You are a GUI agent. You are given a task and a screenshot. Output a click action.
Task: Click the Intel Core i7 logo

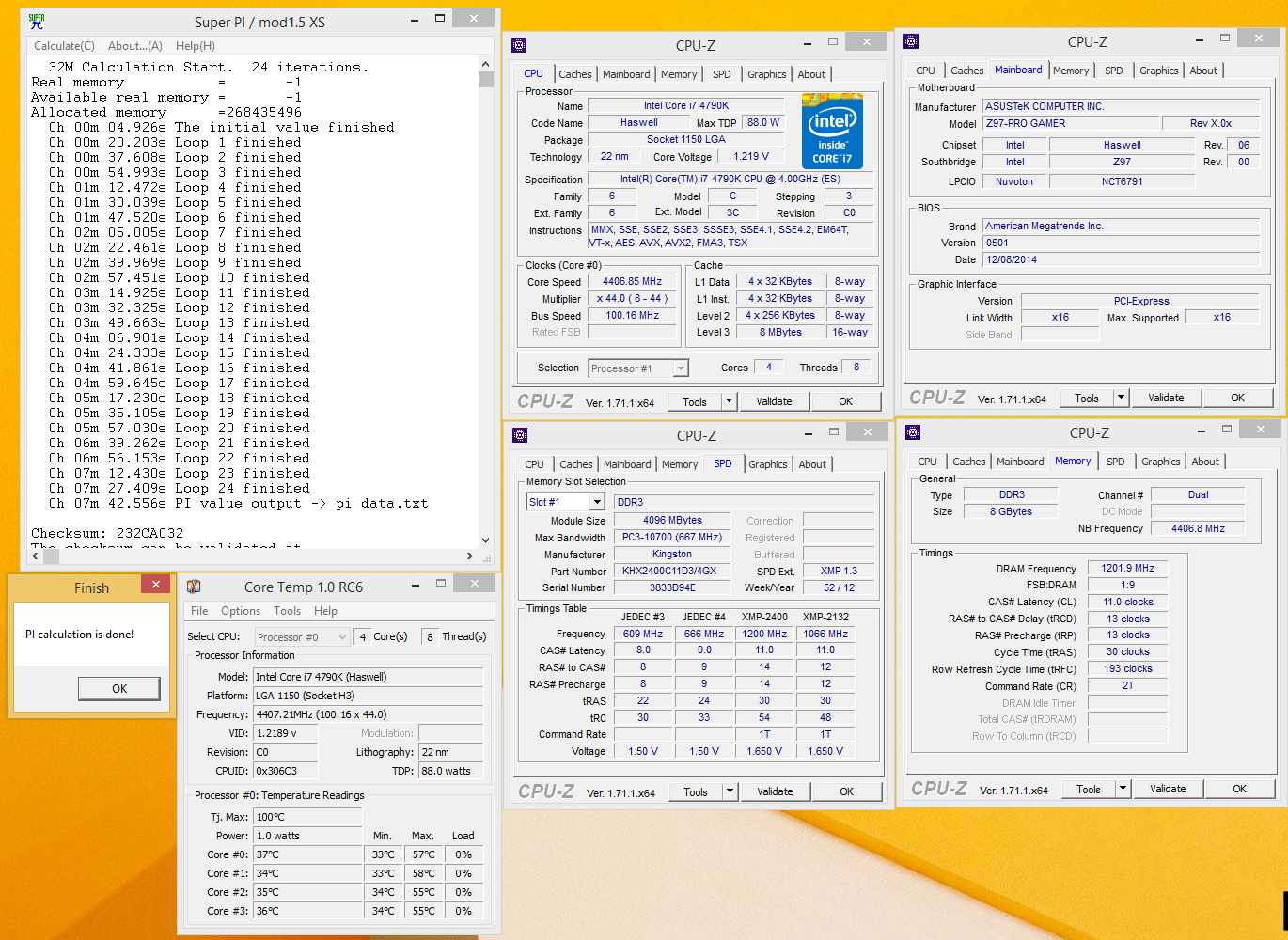[x=832, y=131]
